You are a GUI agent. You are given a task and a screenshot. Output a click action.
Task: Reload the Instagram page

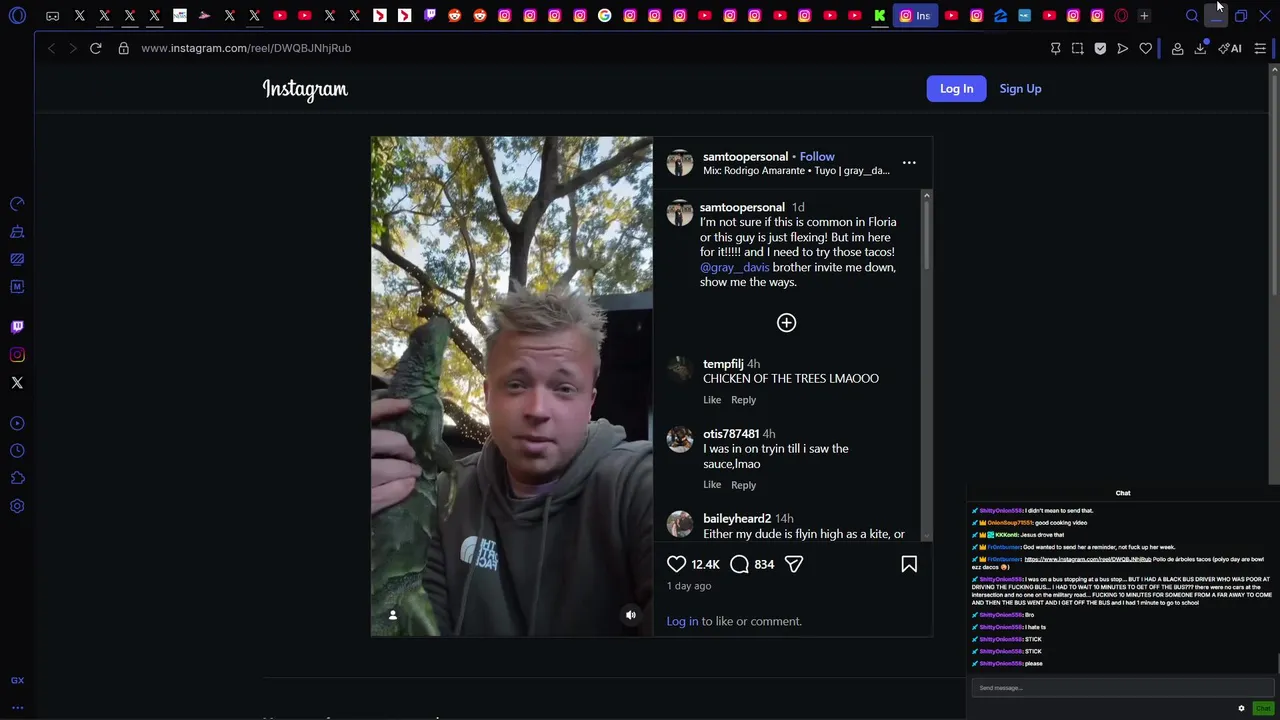click(x=96, y=48)
